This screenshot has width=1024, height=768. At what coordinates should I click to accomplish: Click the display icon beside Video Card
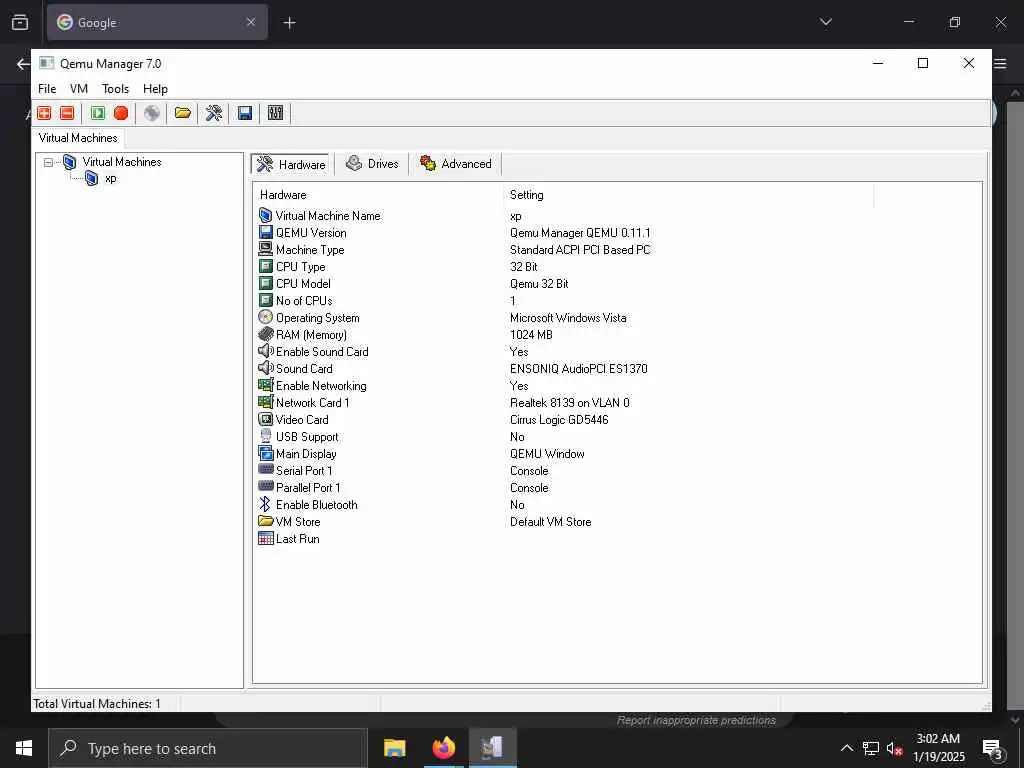coord(265,419)
